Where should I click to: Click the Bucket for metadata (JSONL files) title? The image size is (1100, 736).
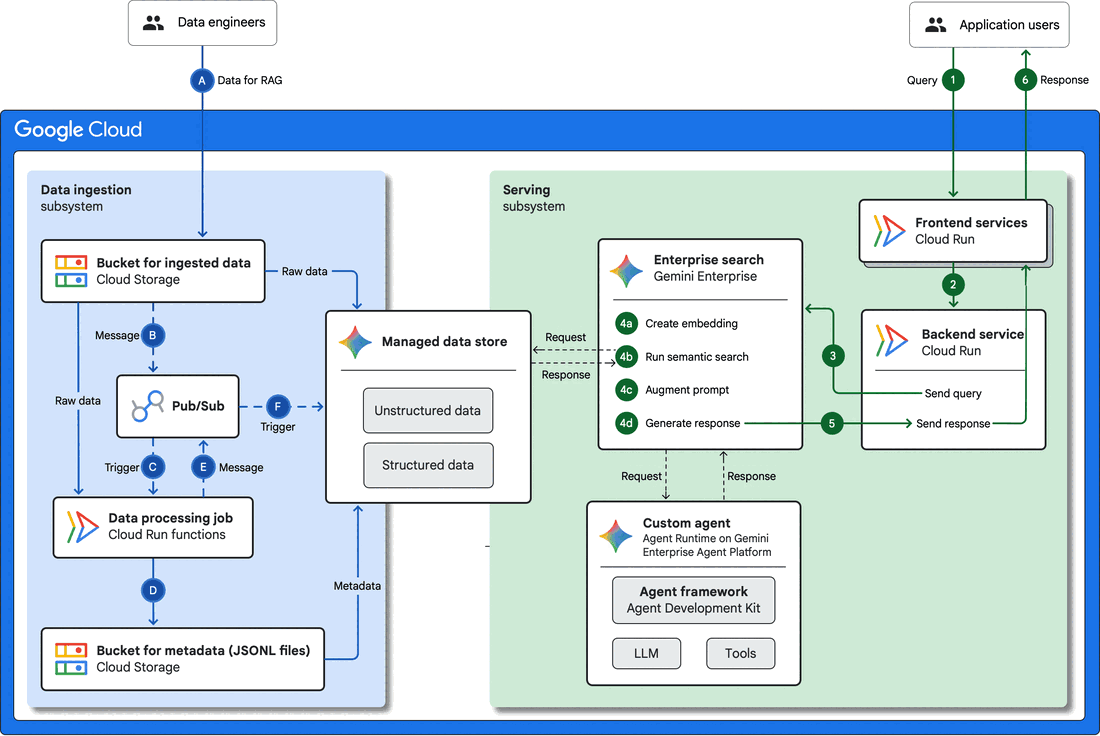click(203, 650)
